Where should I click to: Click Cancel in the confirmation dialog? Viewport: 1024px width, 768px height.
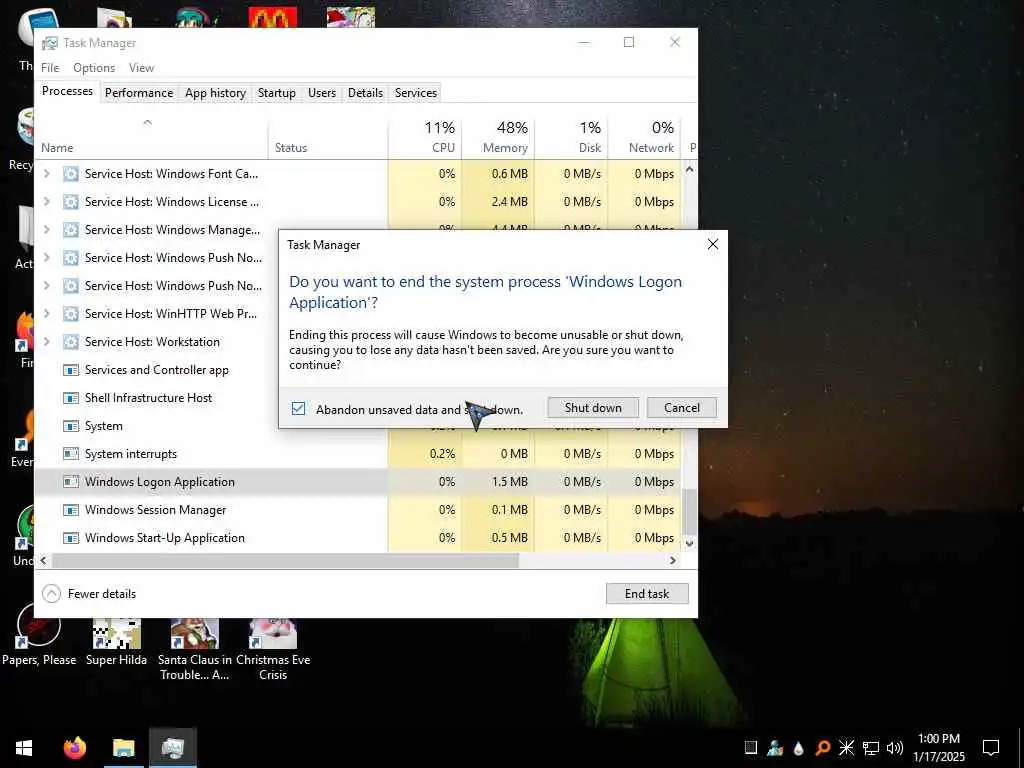(x=682, y=408)
